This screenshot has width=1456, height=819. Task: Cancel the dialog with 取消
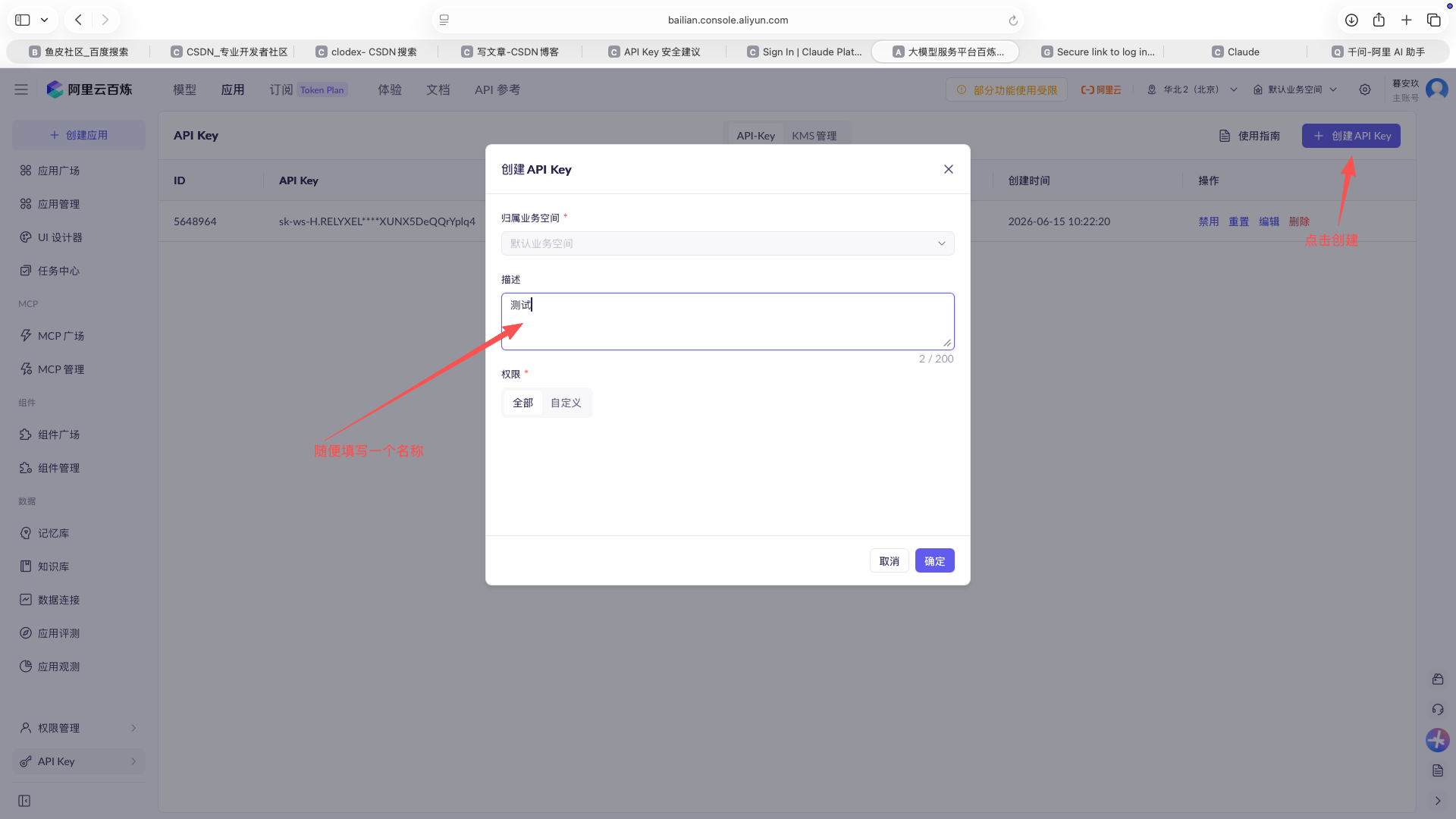pos(889,560)
